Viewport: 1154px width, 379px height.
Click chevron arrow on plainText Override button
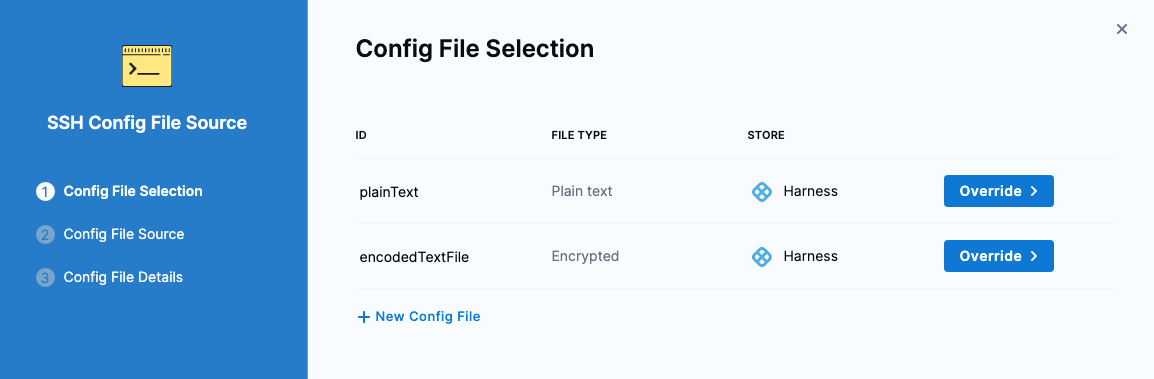(1034, 191)
